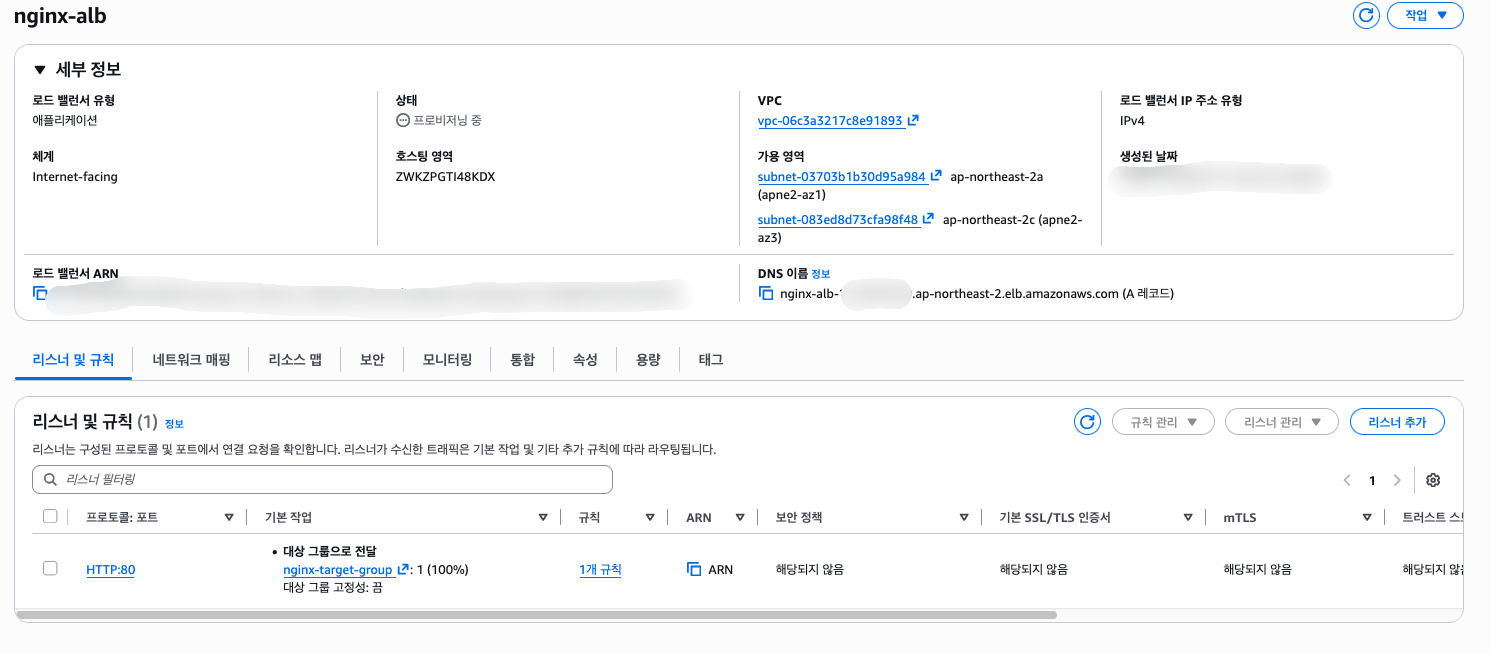Open external link icon beside VPC ID
The width and height of the screenshot is (1491, 654).
[913, 121]
